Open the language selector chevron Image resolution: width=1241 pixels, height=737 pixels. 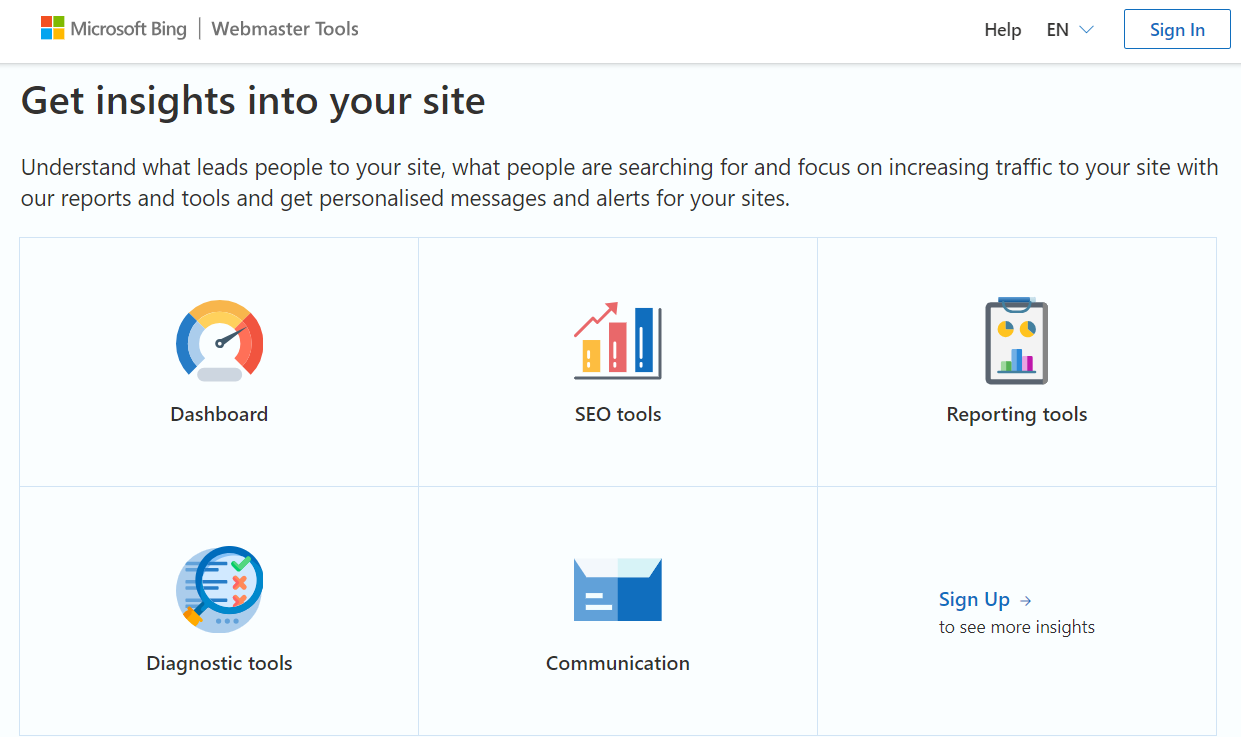pos(1086,30)
